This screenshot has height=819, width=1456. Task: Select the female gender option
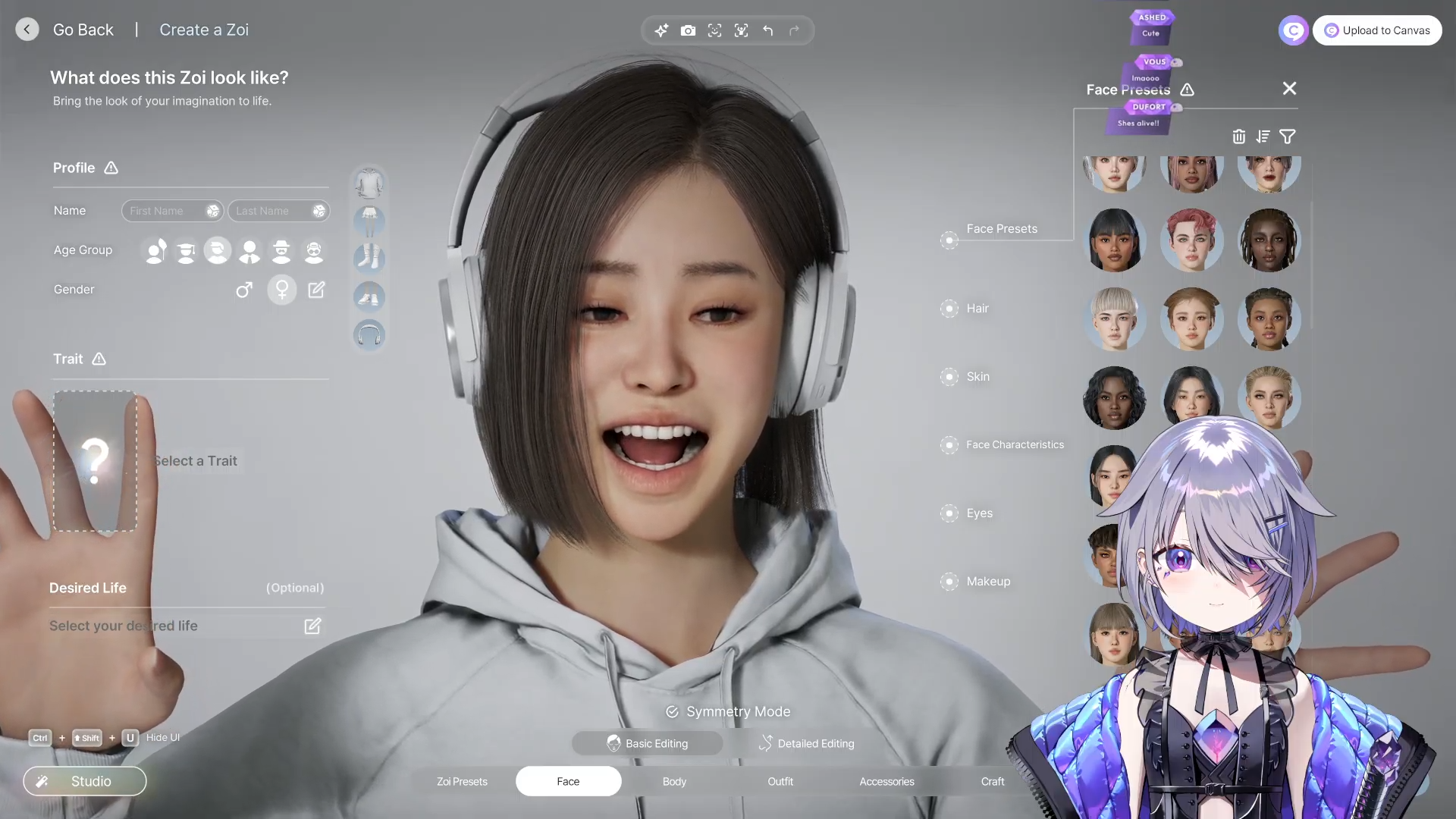click(281, 290)
